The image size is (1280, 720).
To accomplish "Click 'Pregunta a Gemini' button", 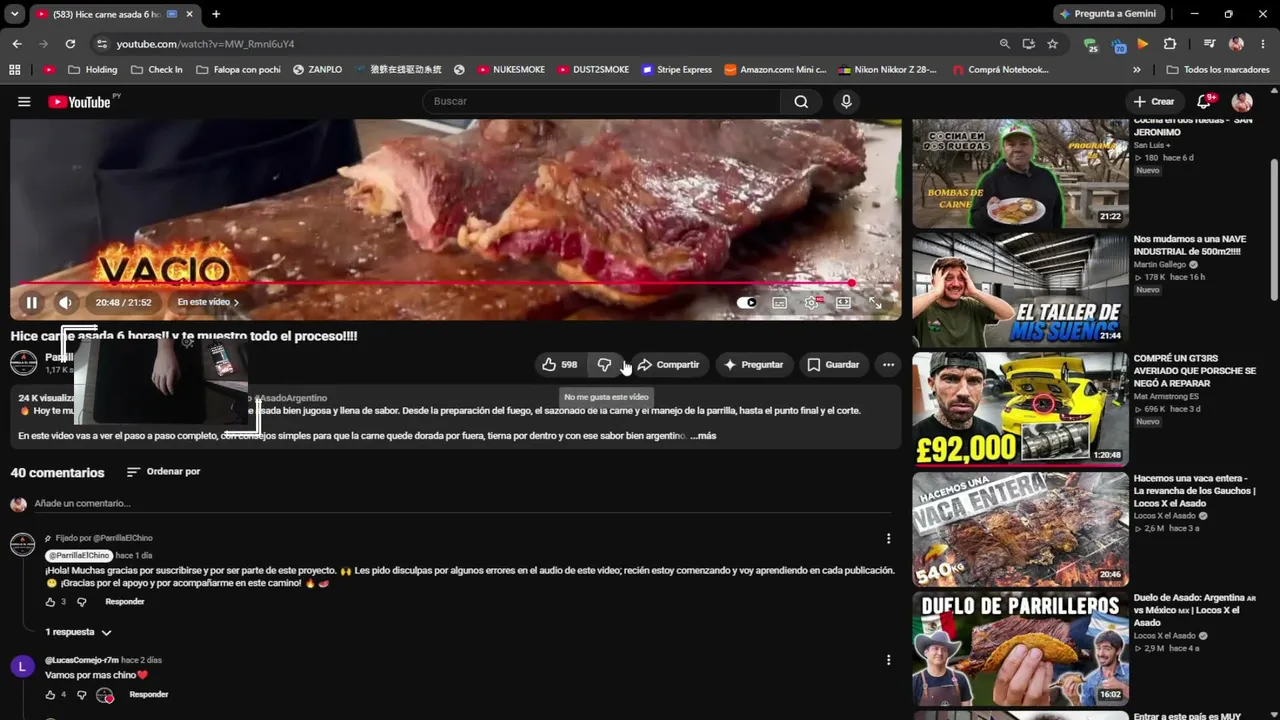I will pos(1109,14).
